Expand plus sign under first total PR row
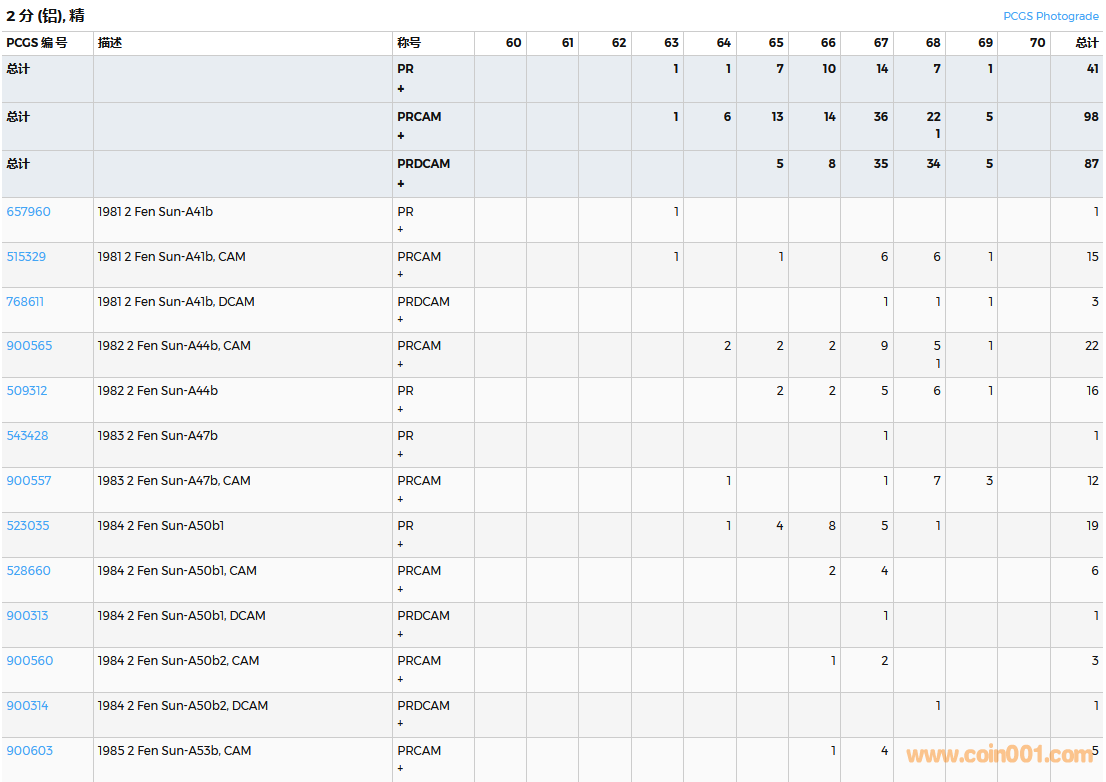 click(x=401, y=89)
